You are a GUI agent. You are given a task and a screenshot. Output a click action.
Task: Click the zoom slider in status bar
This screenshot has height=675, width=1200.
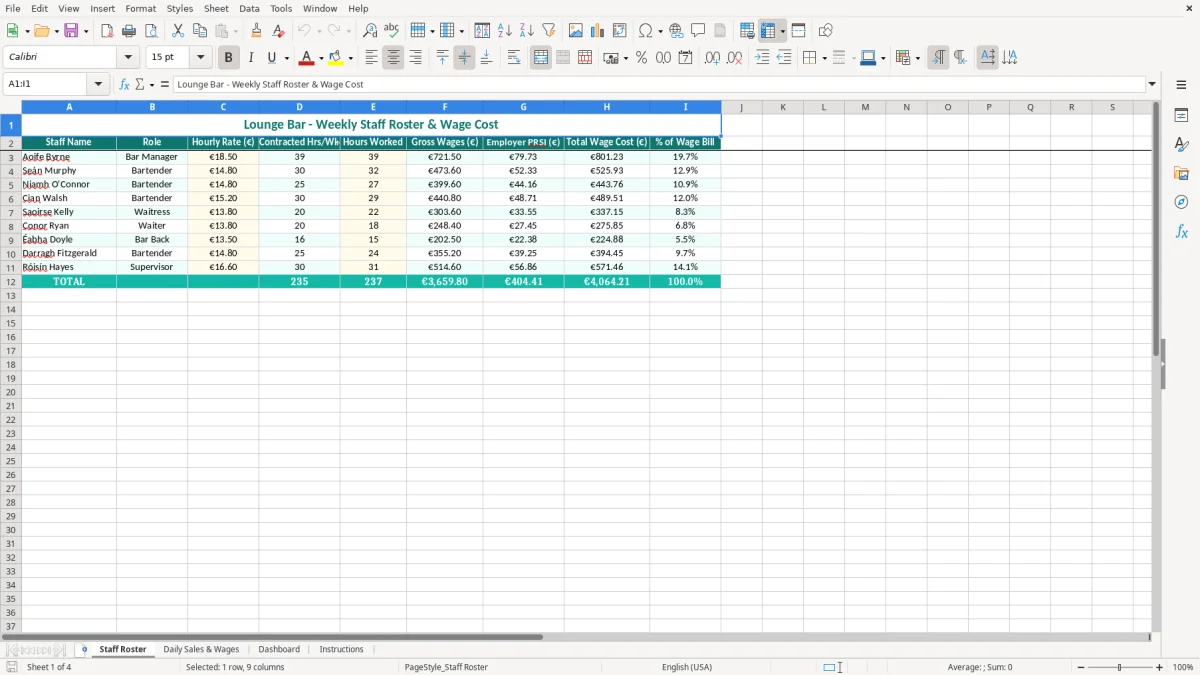1120,667
